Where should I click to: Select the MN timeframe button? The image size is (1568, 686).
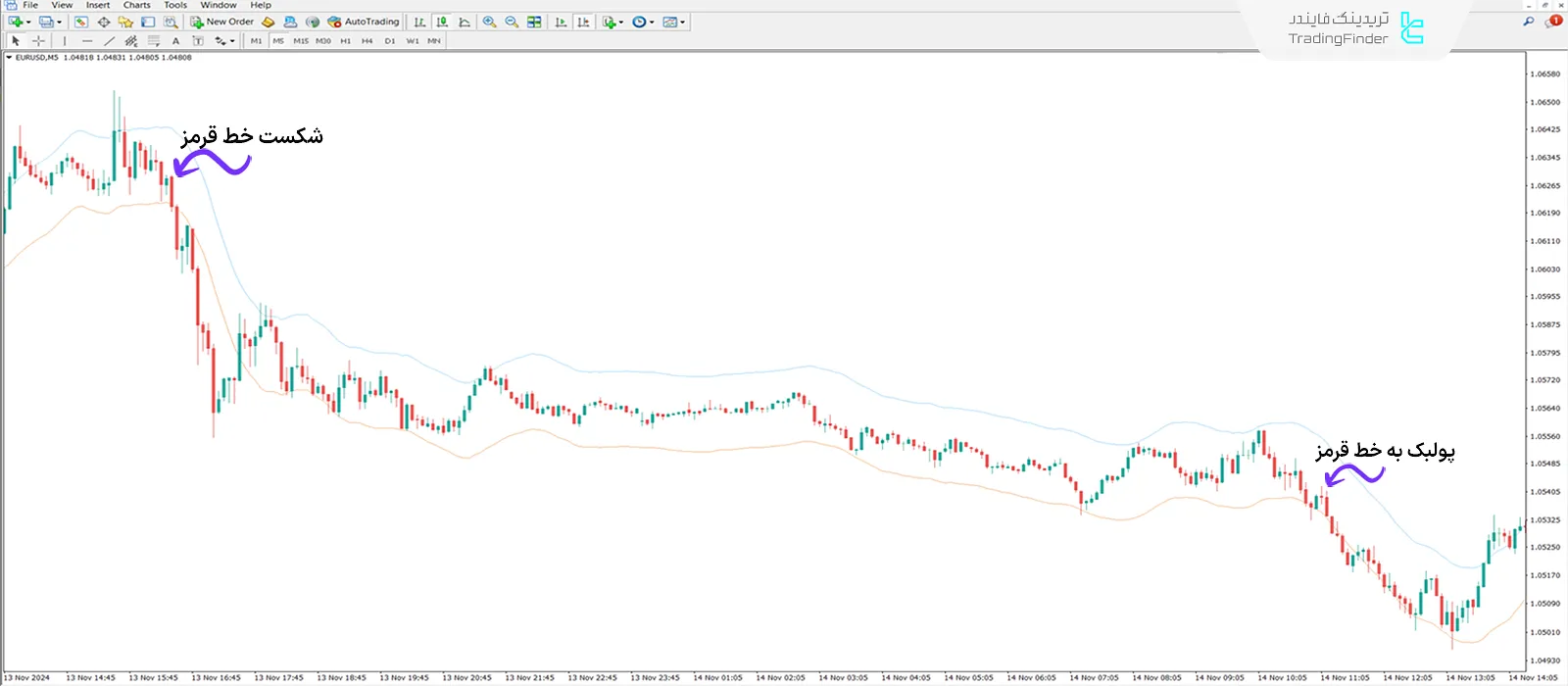pyautogui.click(x=434, y=41)
